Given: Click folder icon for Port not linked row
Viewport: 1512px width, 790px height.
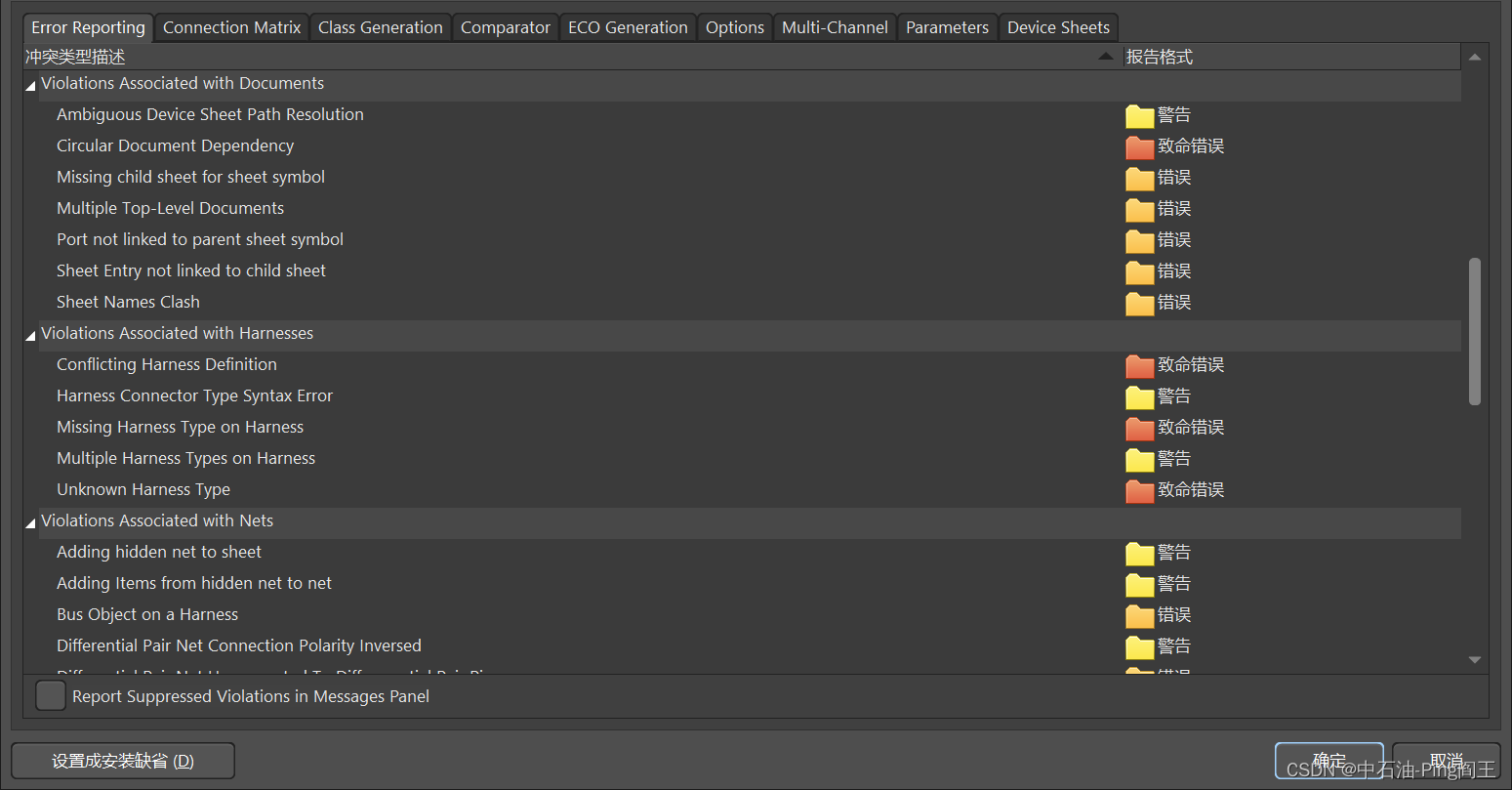Looking at the screenshot, I should point(1139,240).
